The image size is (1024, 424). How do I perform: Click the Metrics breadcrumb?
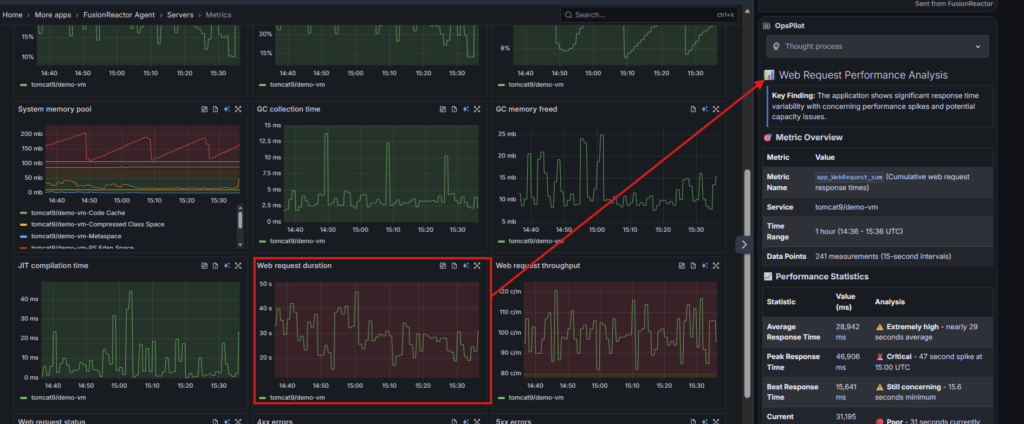[x=218, y=14]
